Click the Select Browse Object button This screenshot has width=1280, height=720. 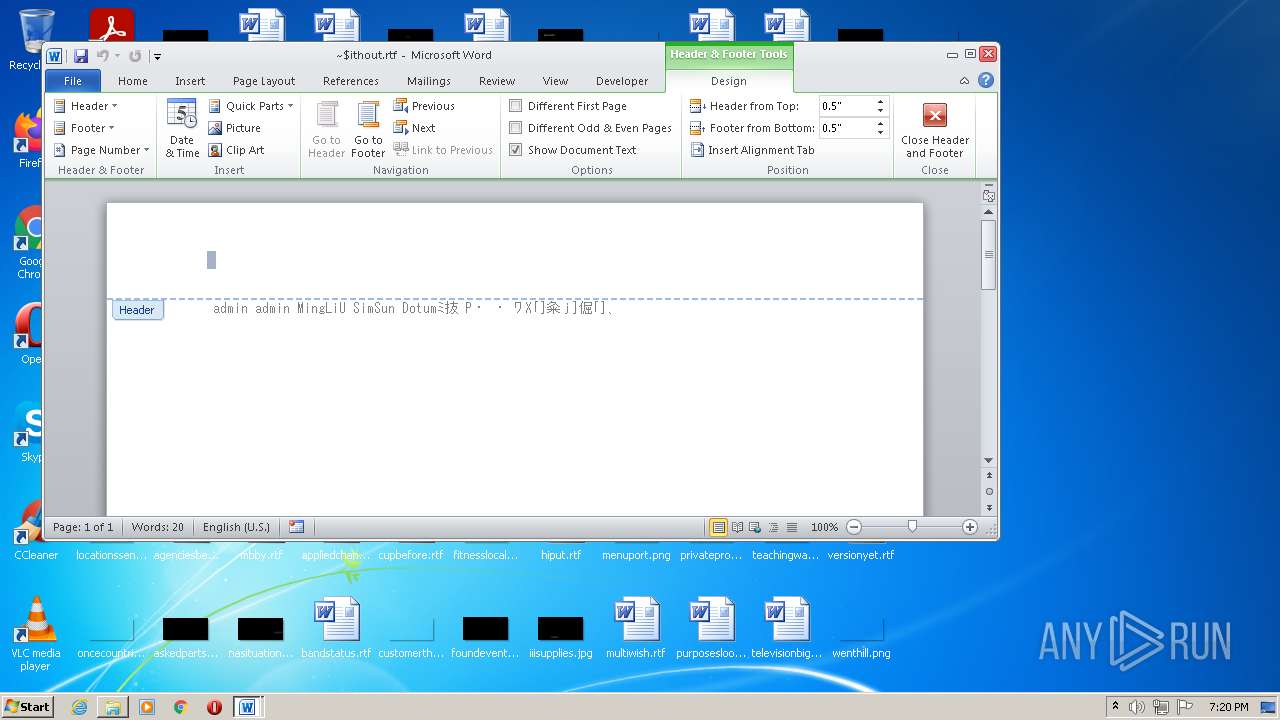(x=989, y=491)
